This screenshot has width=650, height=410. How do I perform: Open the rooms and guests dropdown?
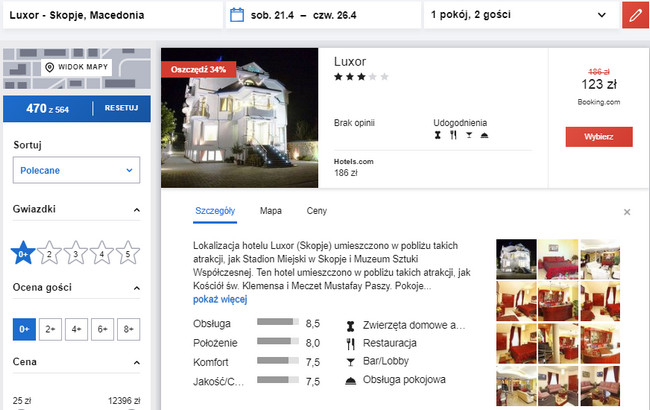tap(521, 15)
